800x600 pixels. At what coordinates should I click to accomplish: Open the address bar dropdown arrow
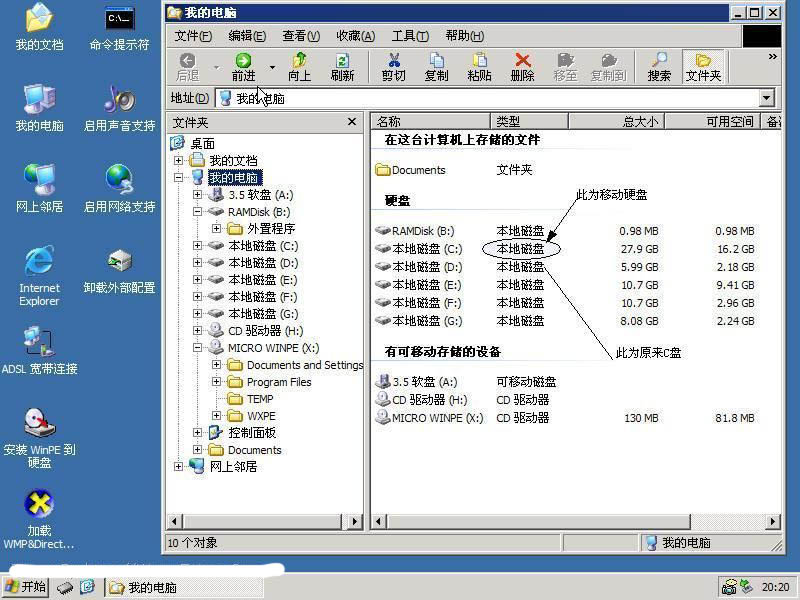click(767, 98)
